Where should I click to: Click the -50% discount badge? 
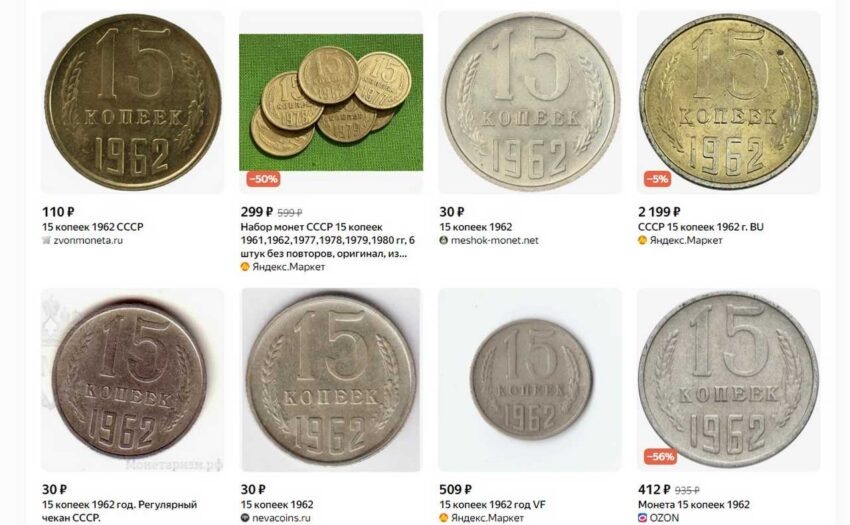pos(263,179)
